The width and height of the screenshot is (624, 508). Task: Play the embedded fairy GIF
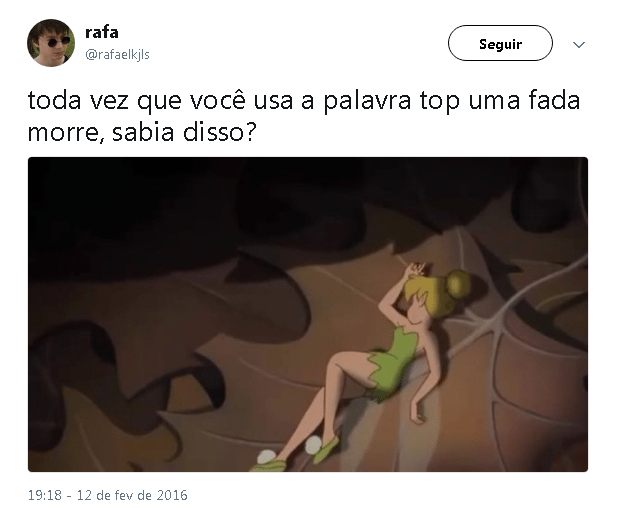(x=308, y=314)
